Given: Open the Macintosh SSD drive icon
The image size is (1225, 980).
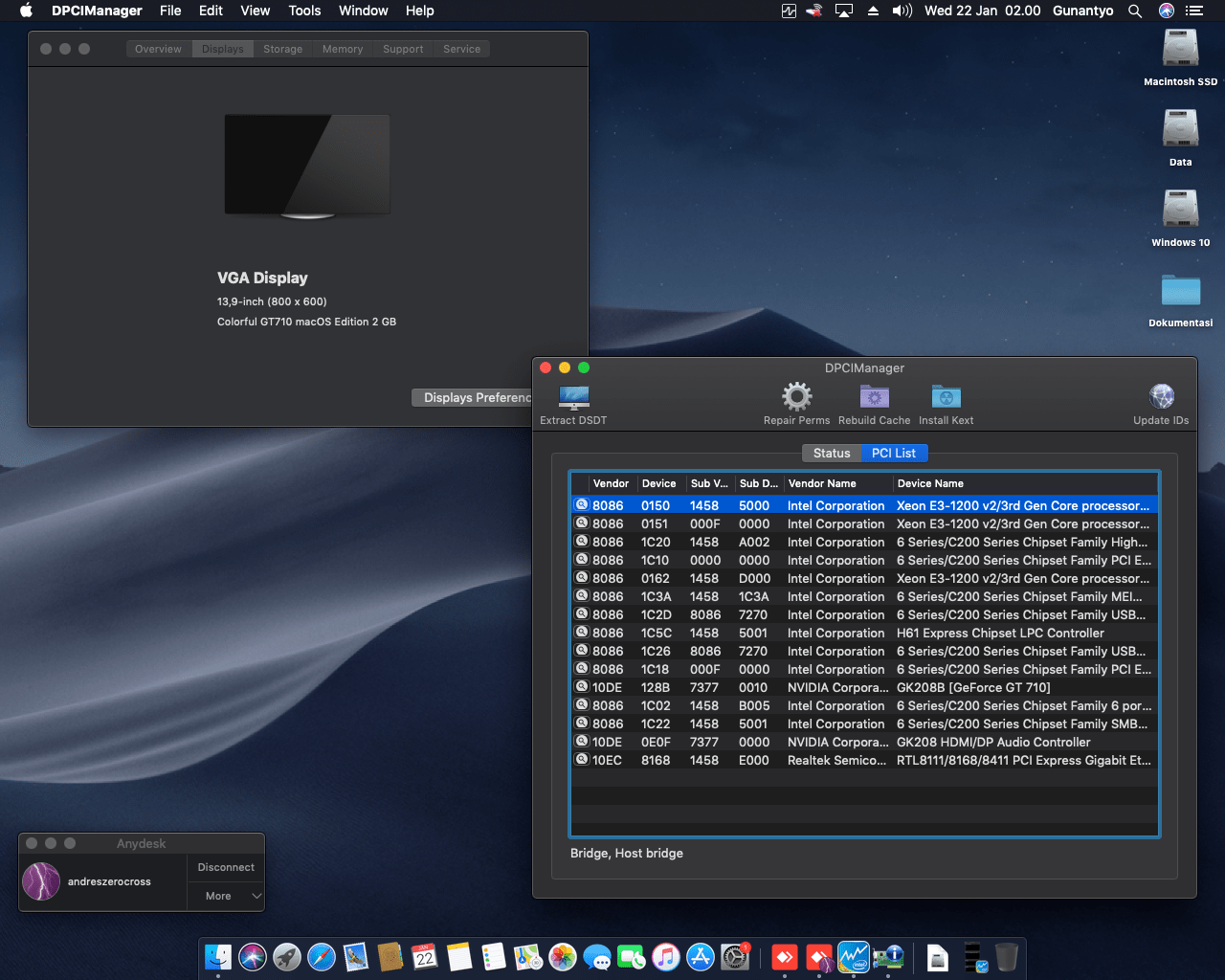Looking at the screenshot, I should (1180, 50).
